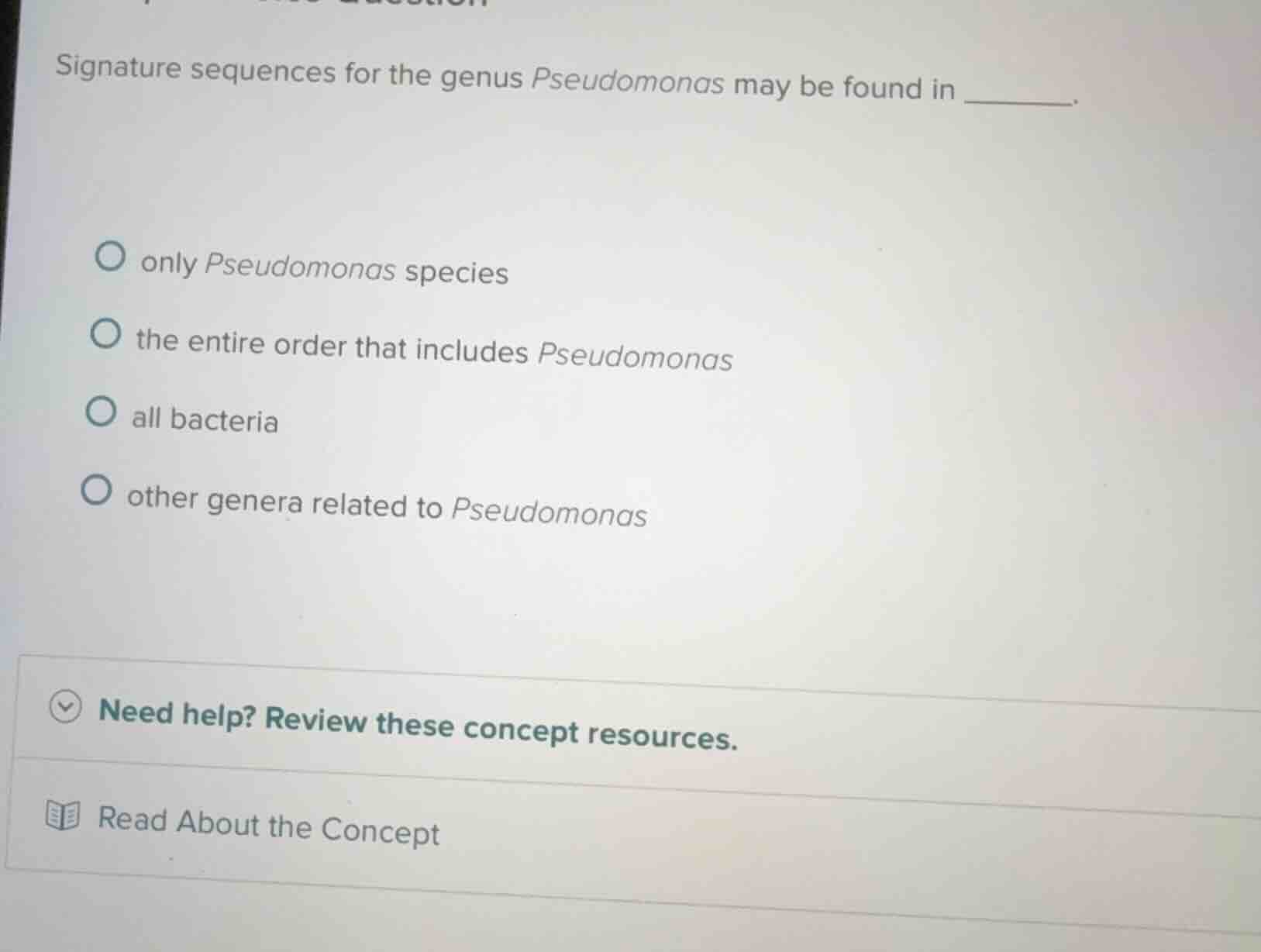The width and height of the screenshot is (1261, 952).
Task: Click the empty radio beside all bacteria
Action: [99, 413]
